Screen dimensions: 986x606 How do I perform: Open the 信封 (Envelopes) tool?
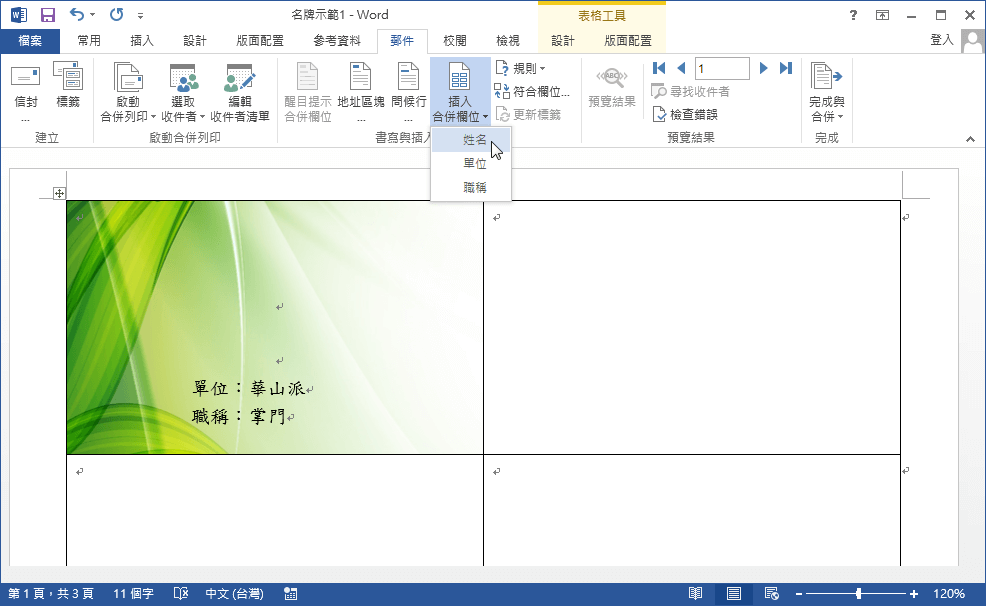24,88
